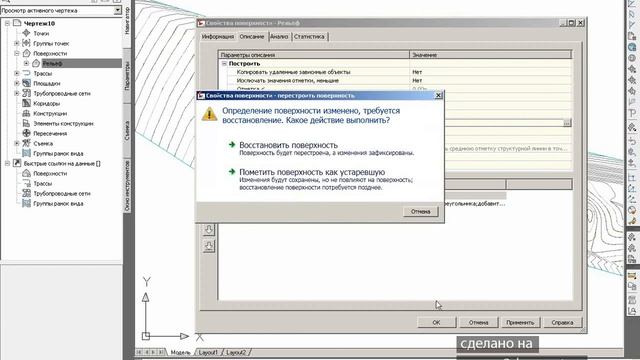Collapse the Построить parameter group
Screen dimensions: 640x360
[224, 64]
